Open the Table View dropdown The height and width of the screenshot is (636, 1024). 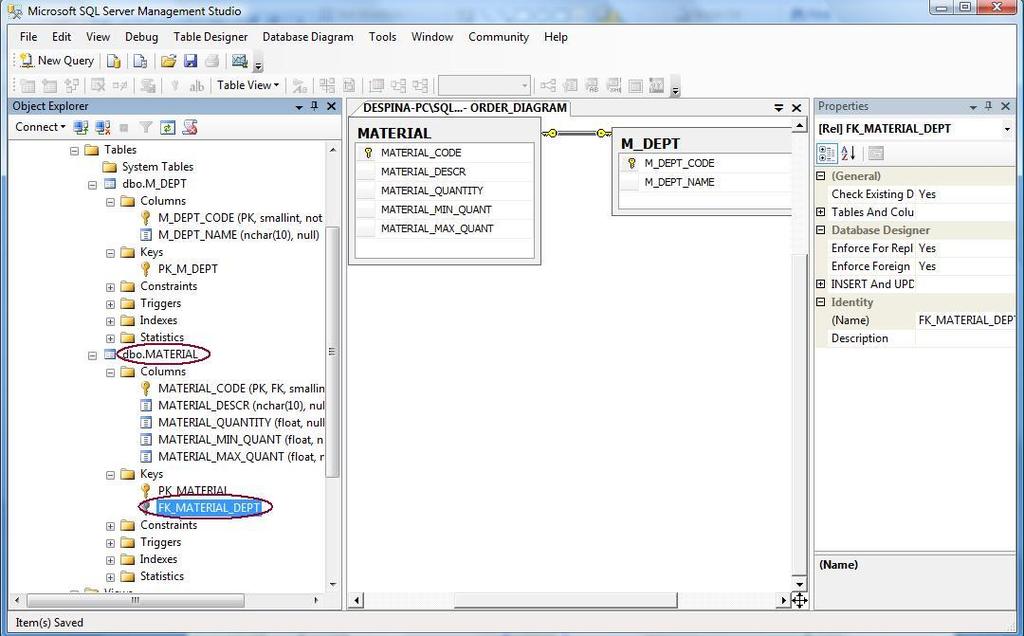(248, 85)
